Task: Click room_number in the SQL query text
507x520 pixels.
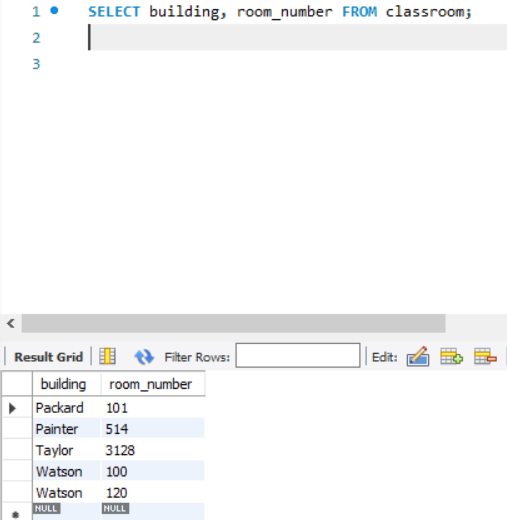Action: pyautogui.click(x=284, y=12)
